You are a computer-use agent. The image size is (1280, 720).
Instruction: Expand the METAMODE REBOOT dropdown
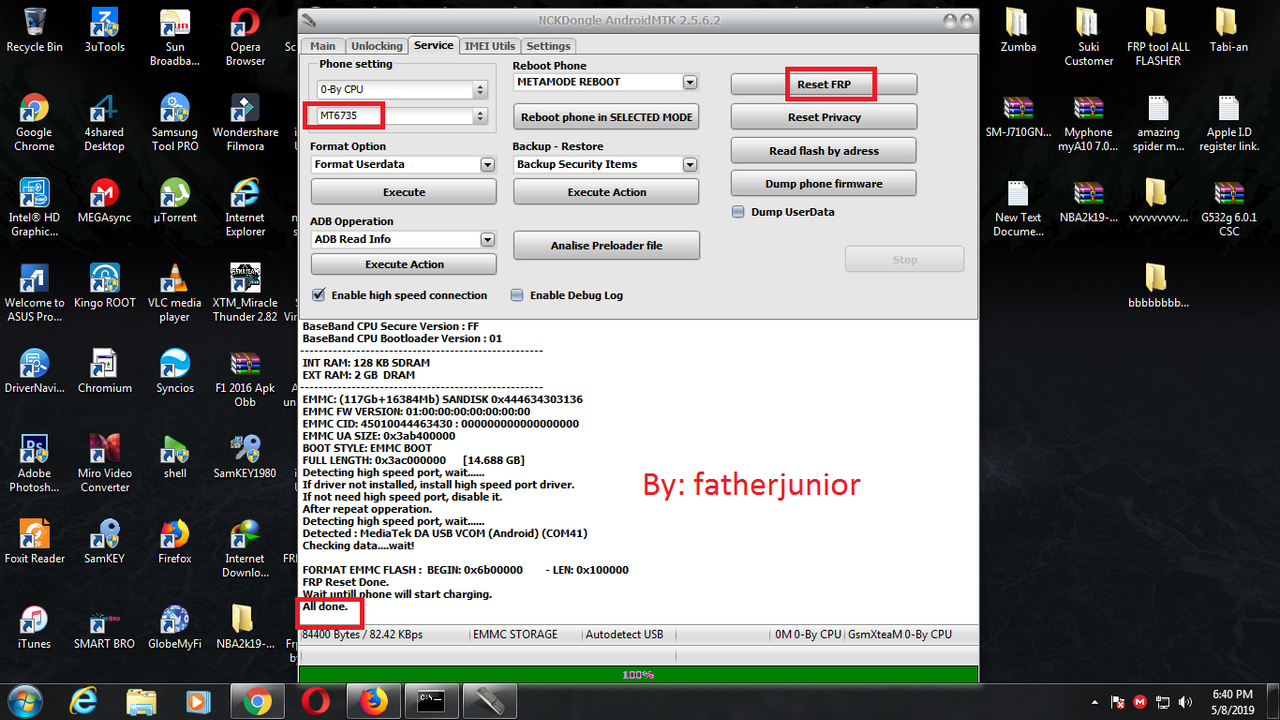point(689,82)
